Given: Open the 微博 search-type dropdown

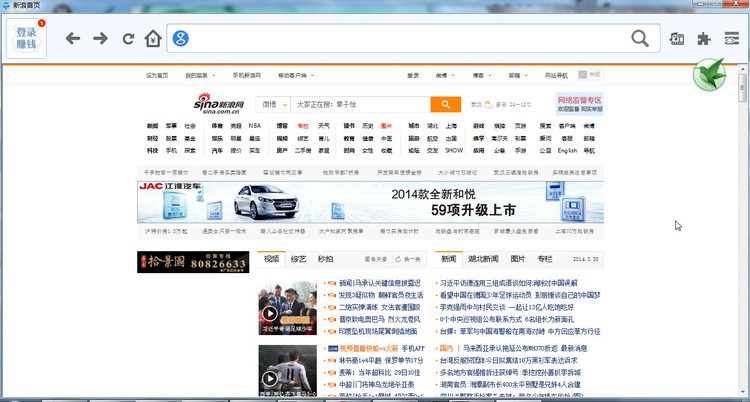Looking at the screenshot, I should click(x=273, y=104).
